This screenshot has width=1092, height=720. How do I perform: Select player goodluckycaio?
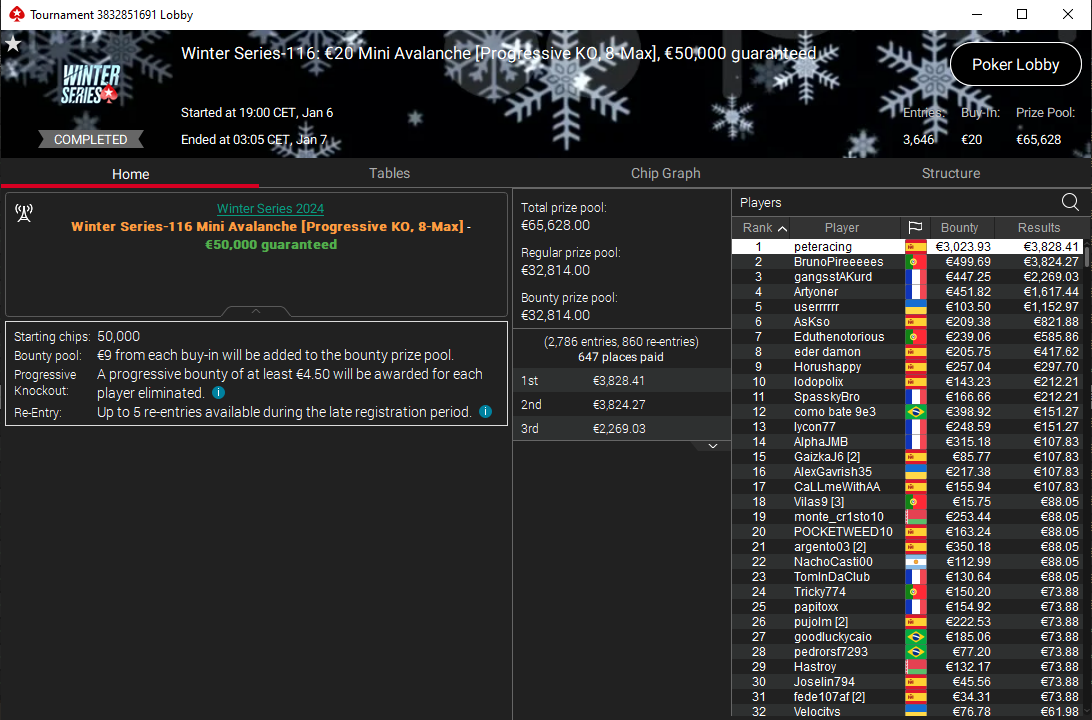[x=907, y=636]
